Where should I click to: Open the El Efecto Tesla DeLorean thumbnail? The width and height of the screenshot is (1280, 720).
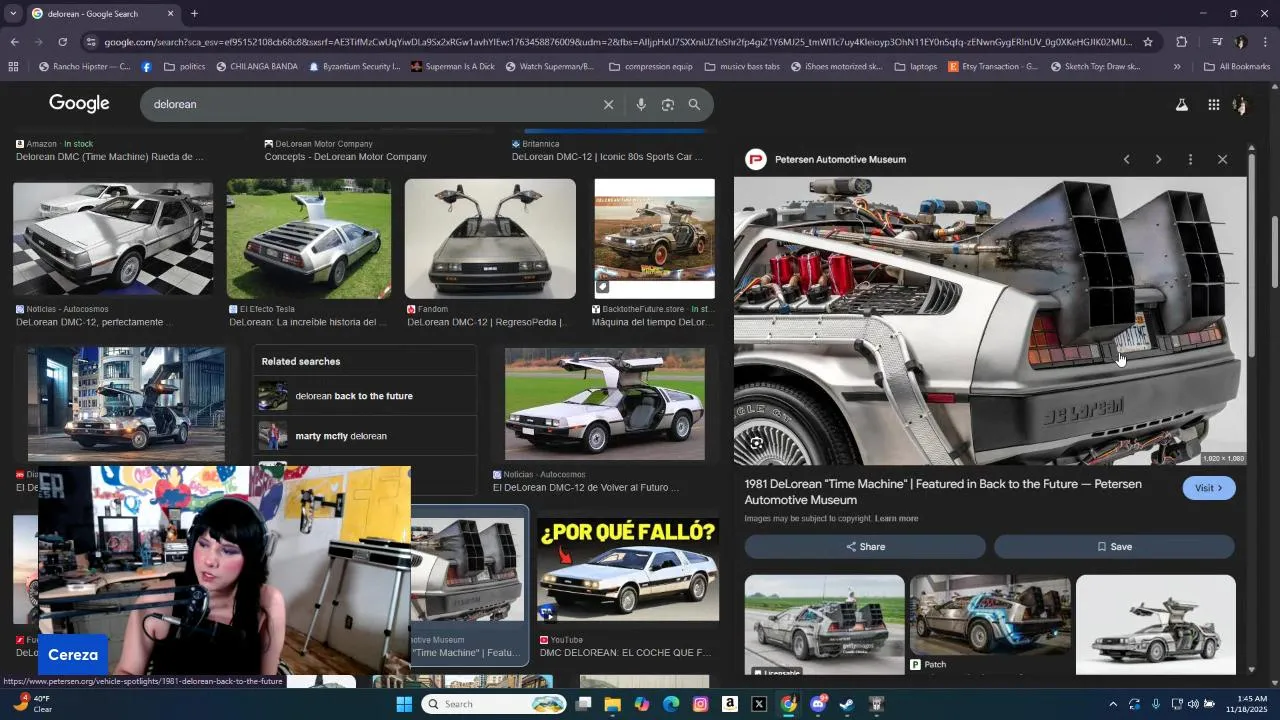309,239
